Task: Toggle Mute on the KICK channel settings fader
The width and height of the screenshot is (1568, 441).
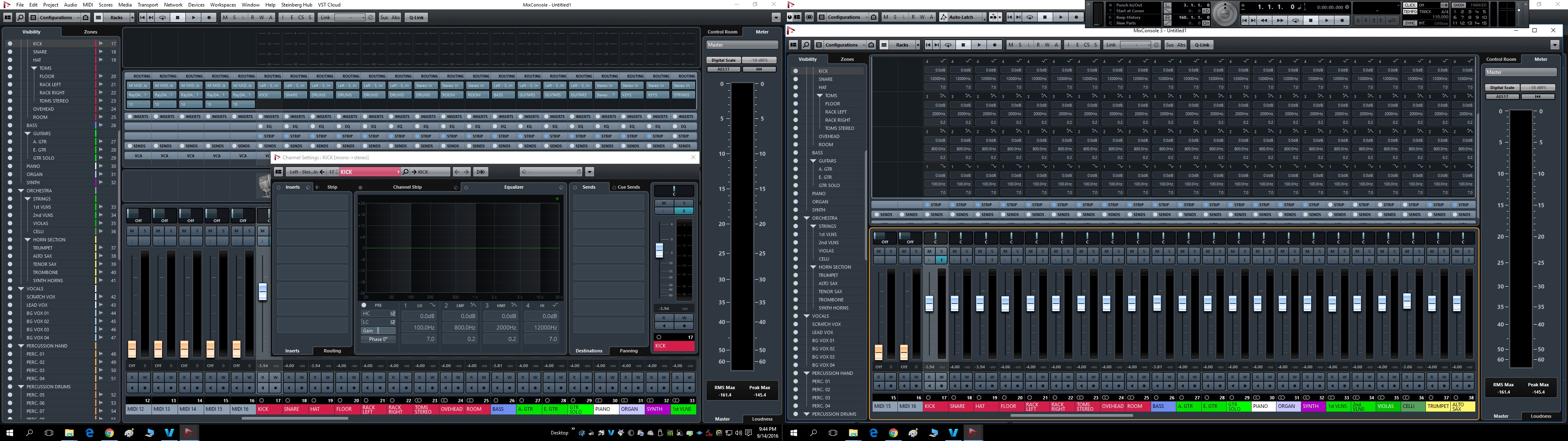Action: pos(664,203)
